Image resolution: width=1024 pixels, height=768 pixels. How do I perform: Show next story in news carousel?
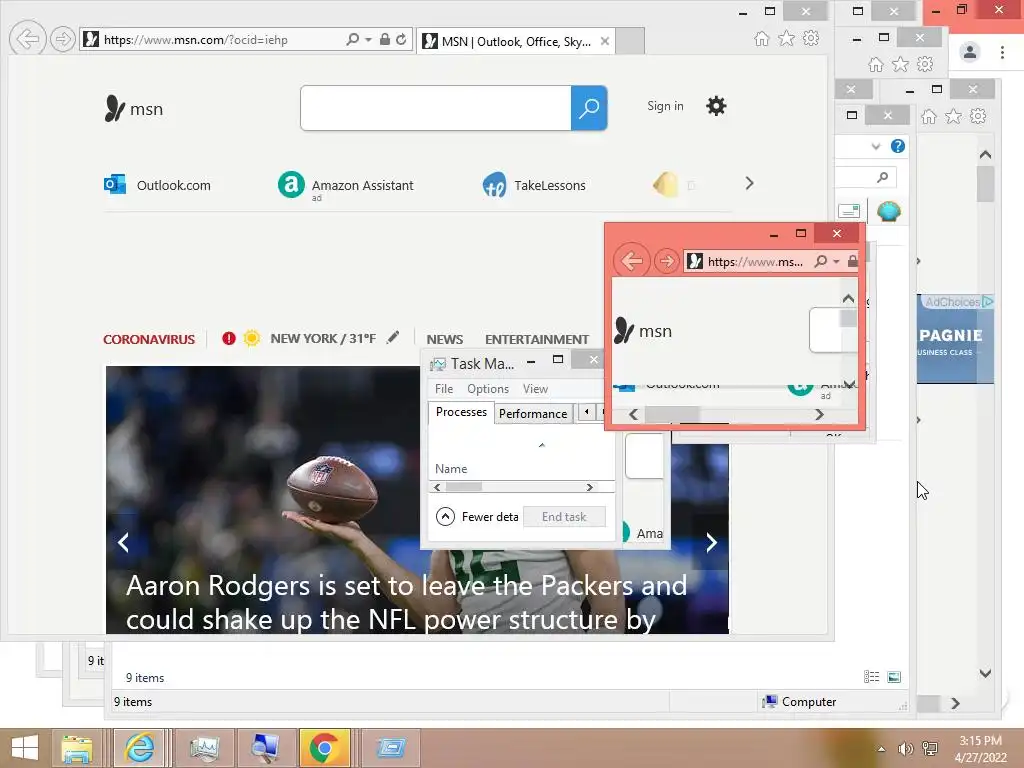click(711, 542)
